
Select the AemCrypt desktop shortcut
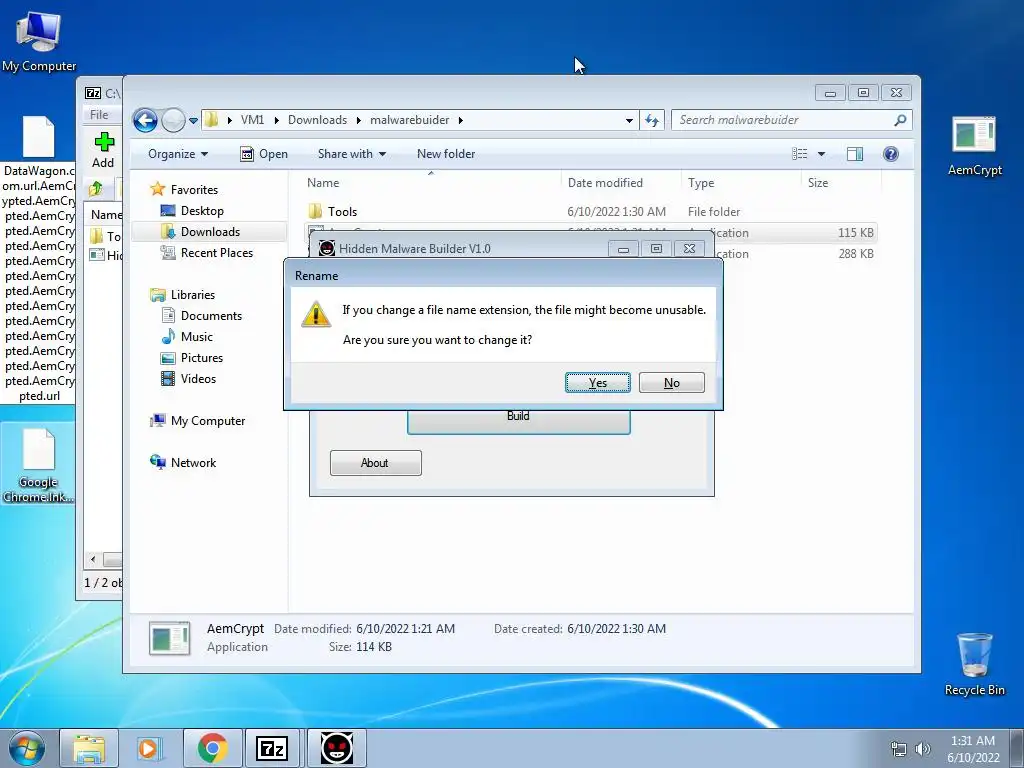point(974,147)
